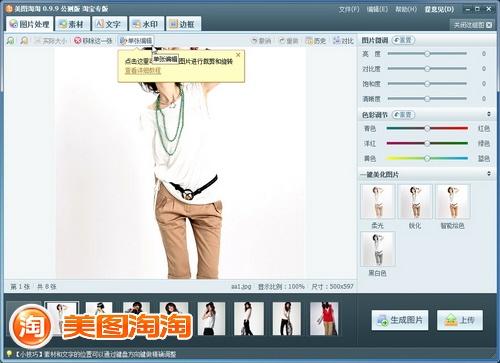Switch to the 边框 border tab
The image size is (500, 363).
[x=183, y=24]
